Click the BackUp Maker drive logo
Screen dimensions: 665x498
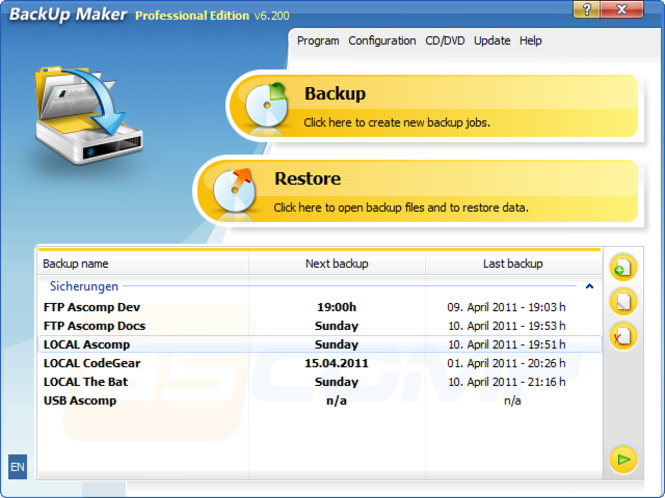tap(82, 118)
